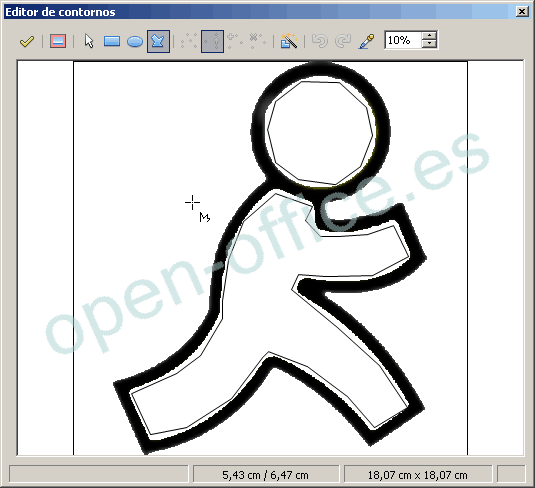Increase tolerance with the up spinner arrow
Image resolution: width=535 pixels, height=488 pixels.
429,35
